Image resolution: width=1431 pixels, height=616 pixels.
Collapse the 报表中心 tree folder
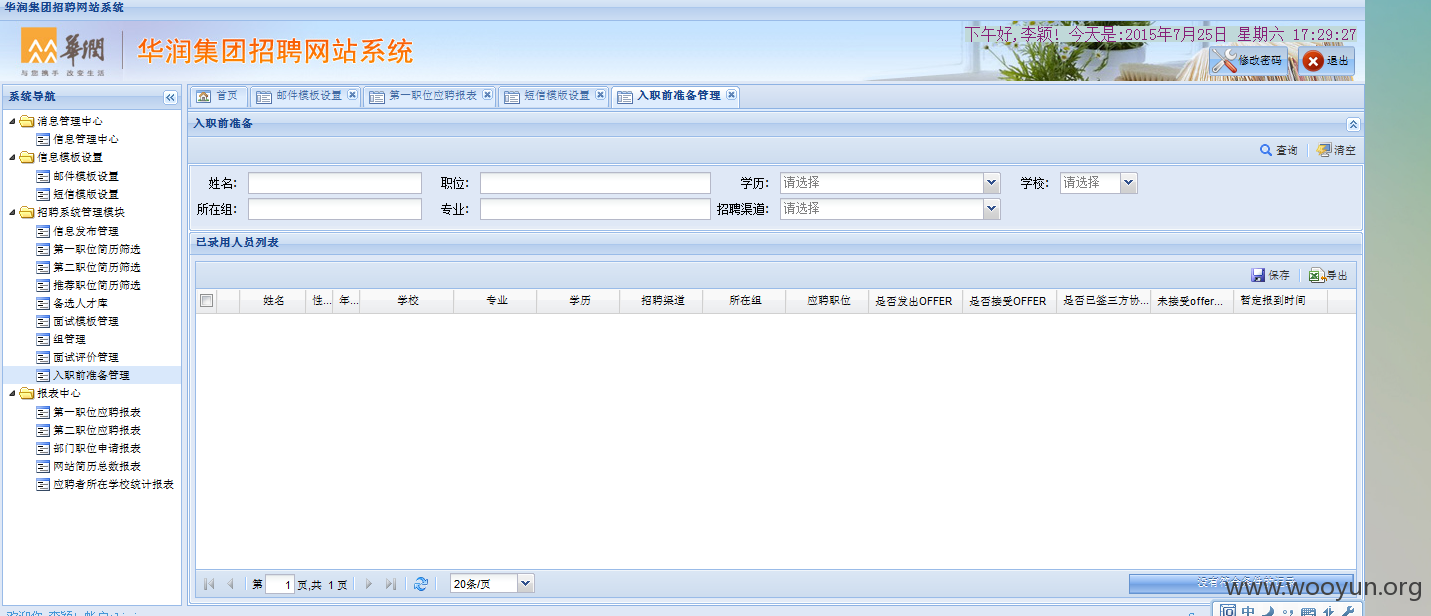pyautogui.click(x=12, y=393)
